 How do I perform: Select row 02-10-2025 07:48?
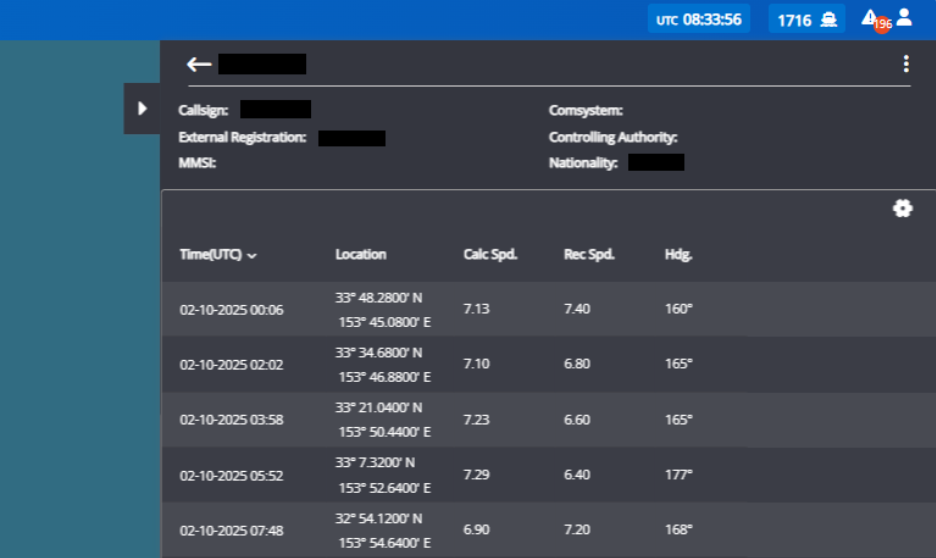point(549,530)
